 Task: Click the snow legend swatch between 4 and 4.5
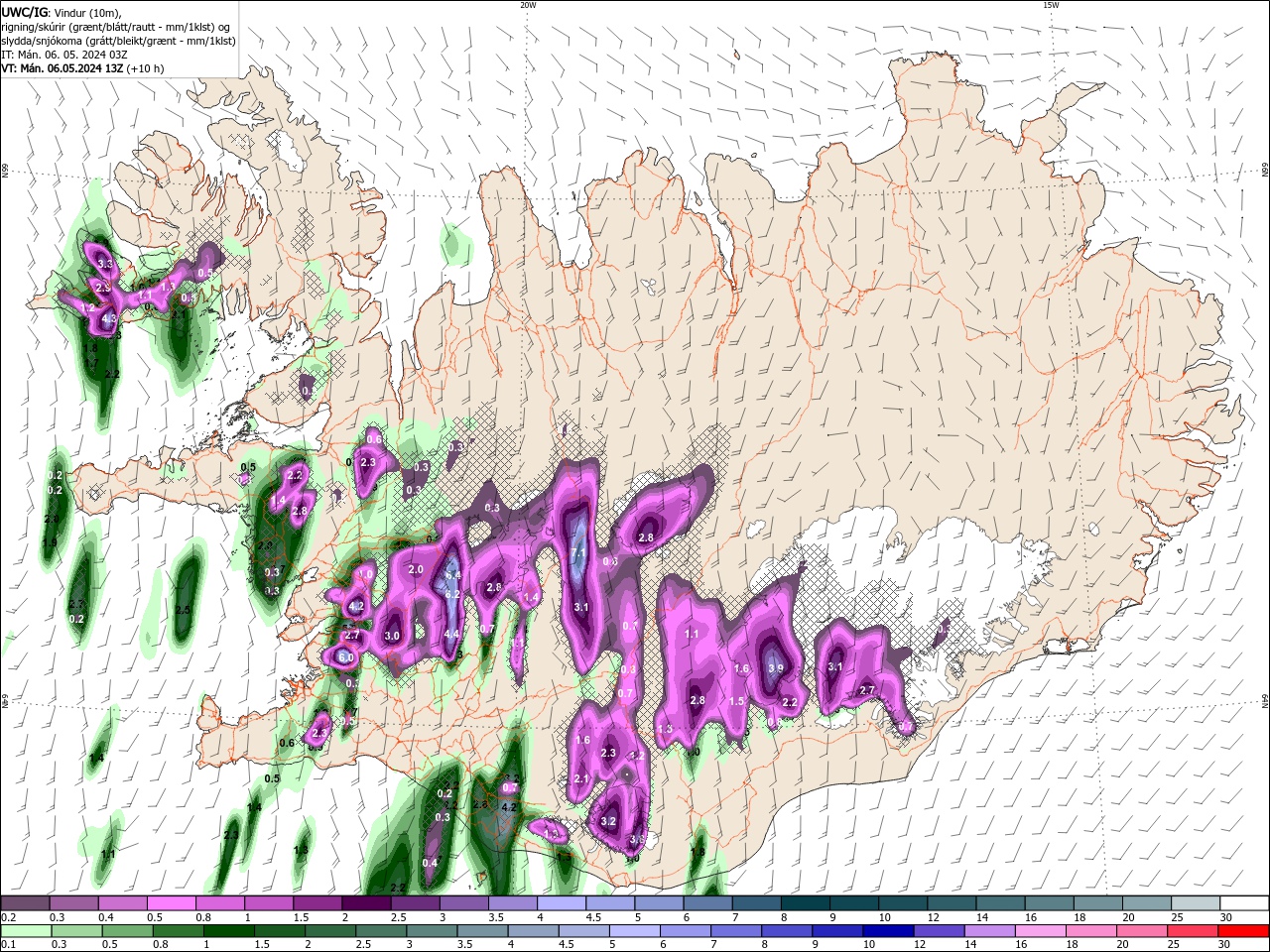[x=560, y=903]
